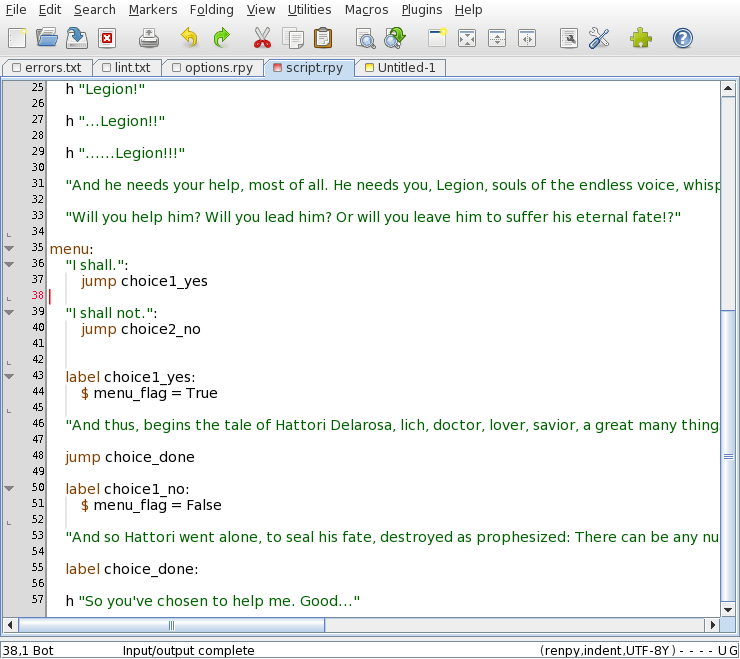Click the Save buffer icon

(77, 39)
